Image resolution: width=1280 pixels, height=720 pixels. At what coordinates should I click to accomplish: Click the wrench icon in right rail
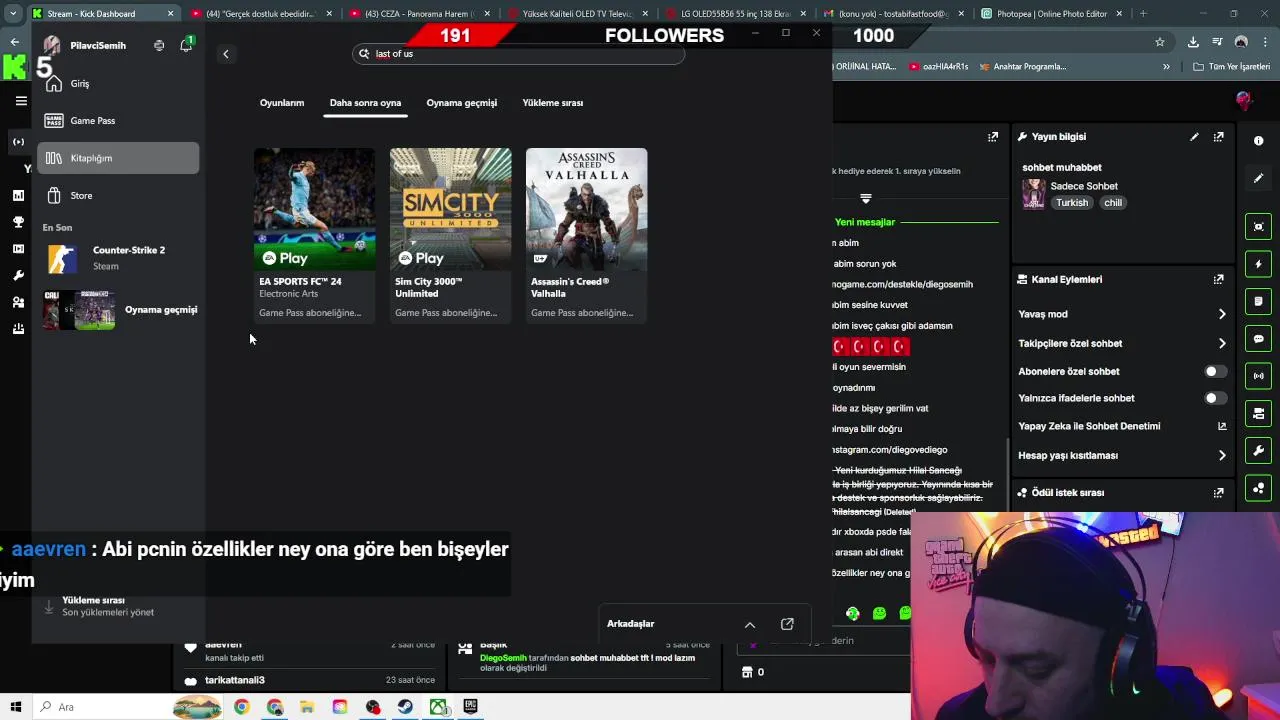click(1259, 451)
